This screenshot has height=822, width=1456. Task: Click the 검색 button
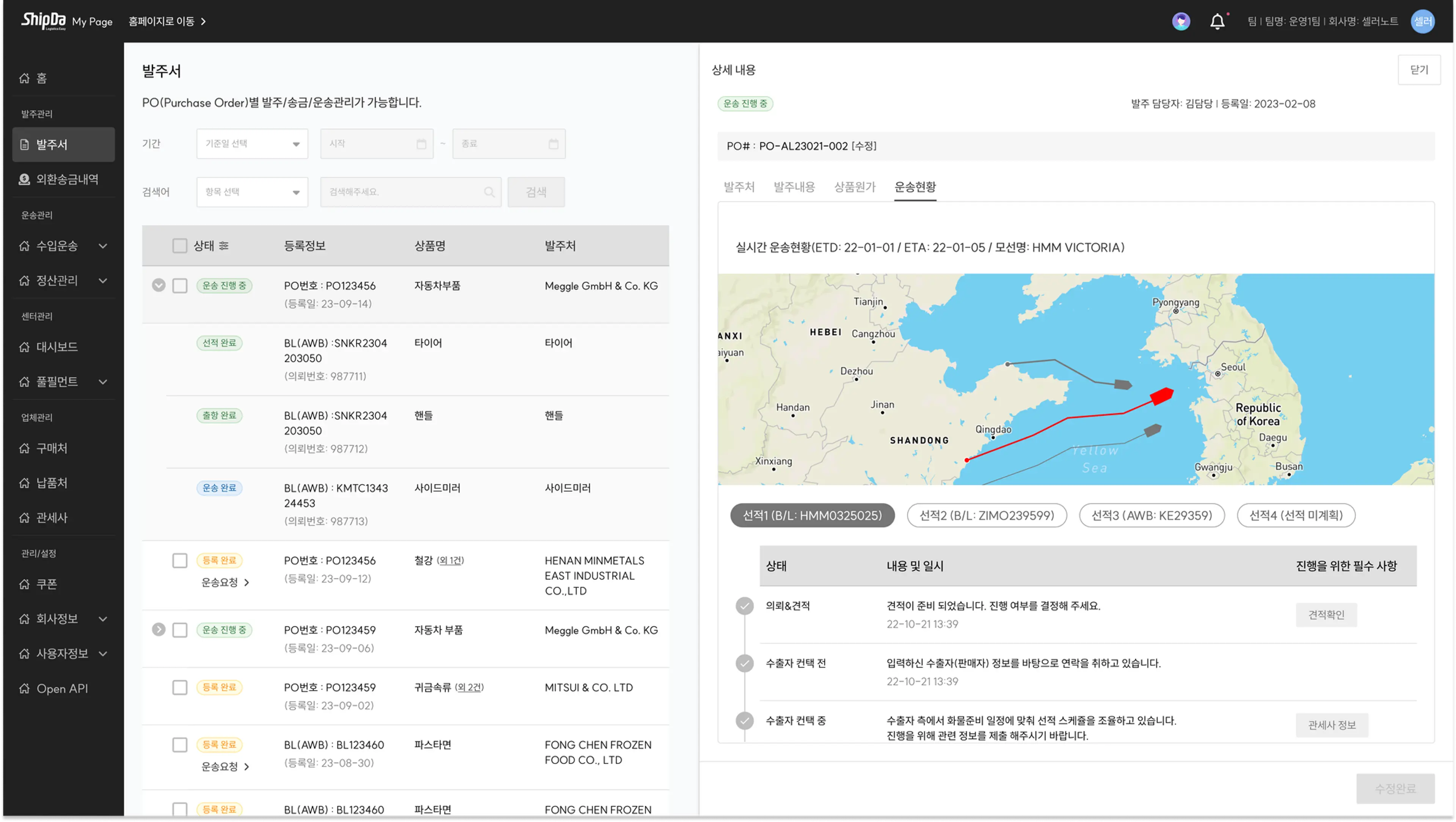point(536,192)
